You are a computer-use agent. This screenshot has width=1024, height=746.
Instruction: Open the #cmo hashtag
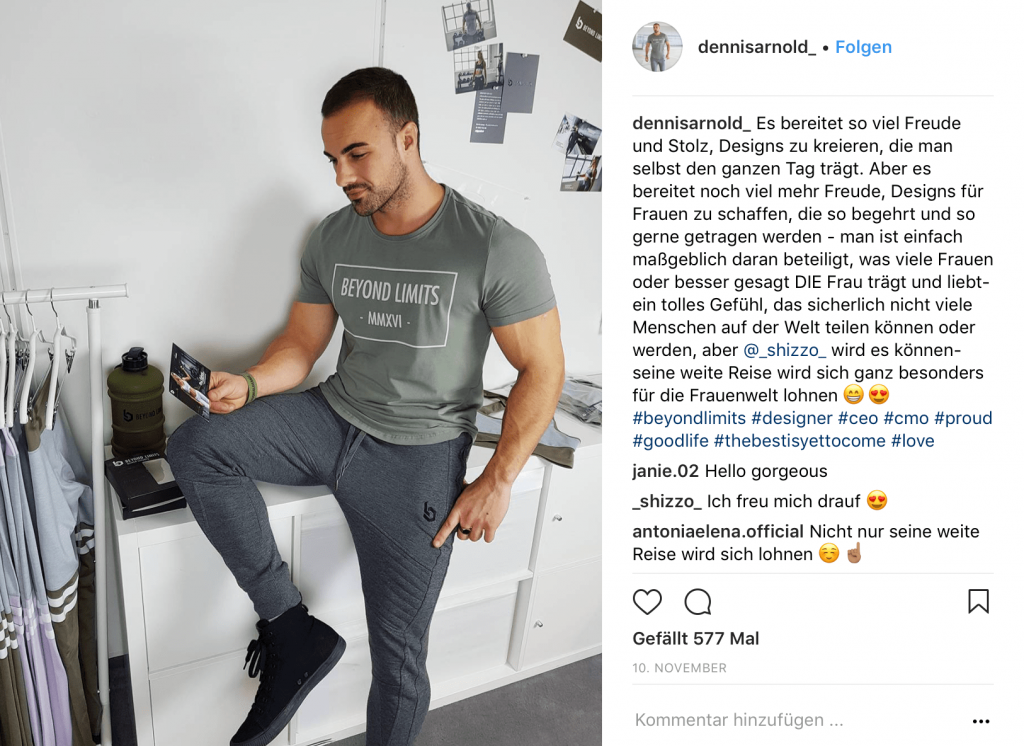pos(906,418)
